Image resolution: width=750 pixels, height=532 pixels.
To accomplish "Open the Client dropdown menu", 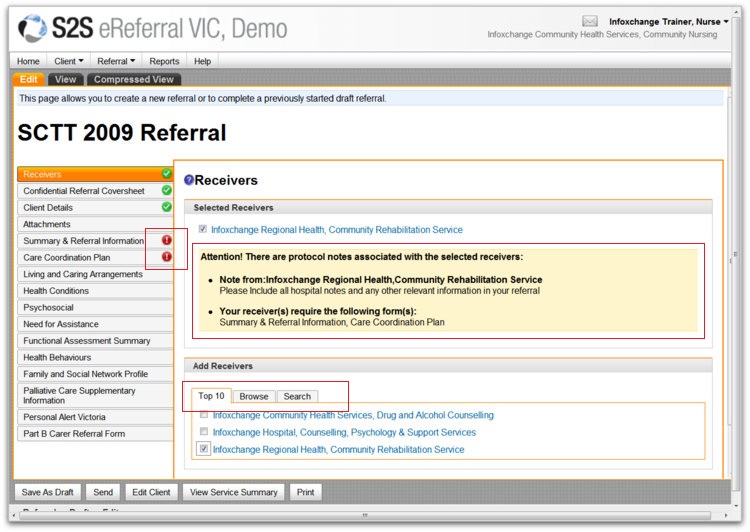I will 68,61.
